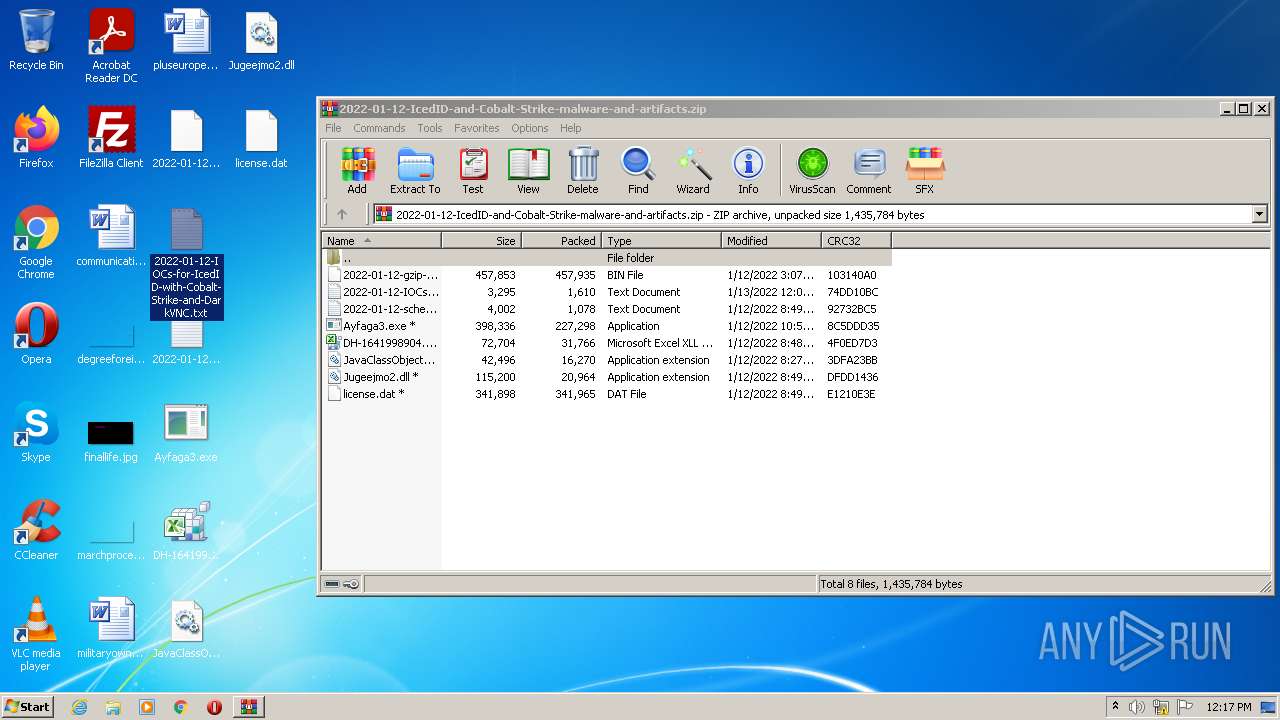Select the 2022-01-12-sche text document row
The width and height of the screenshot is (1280, 720).
[x=607, y=309]
